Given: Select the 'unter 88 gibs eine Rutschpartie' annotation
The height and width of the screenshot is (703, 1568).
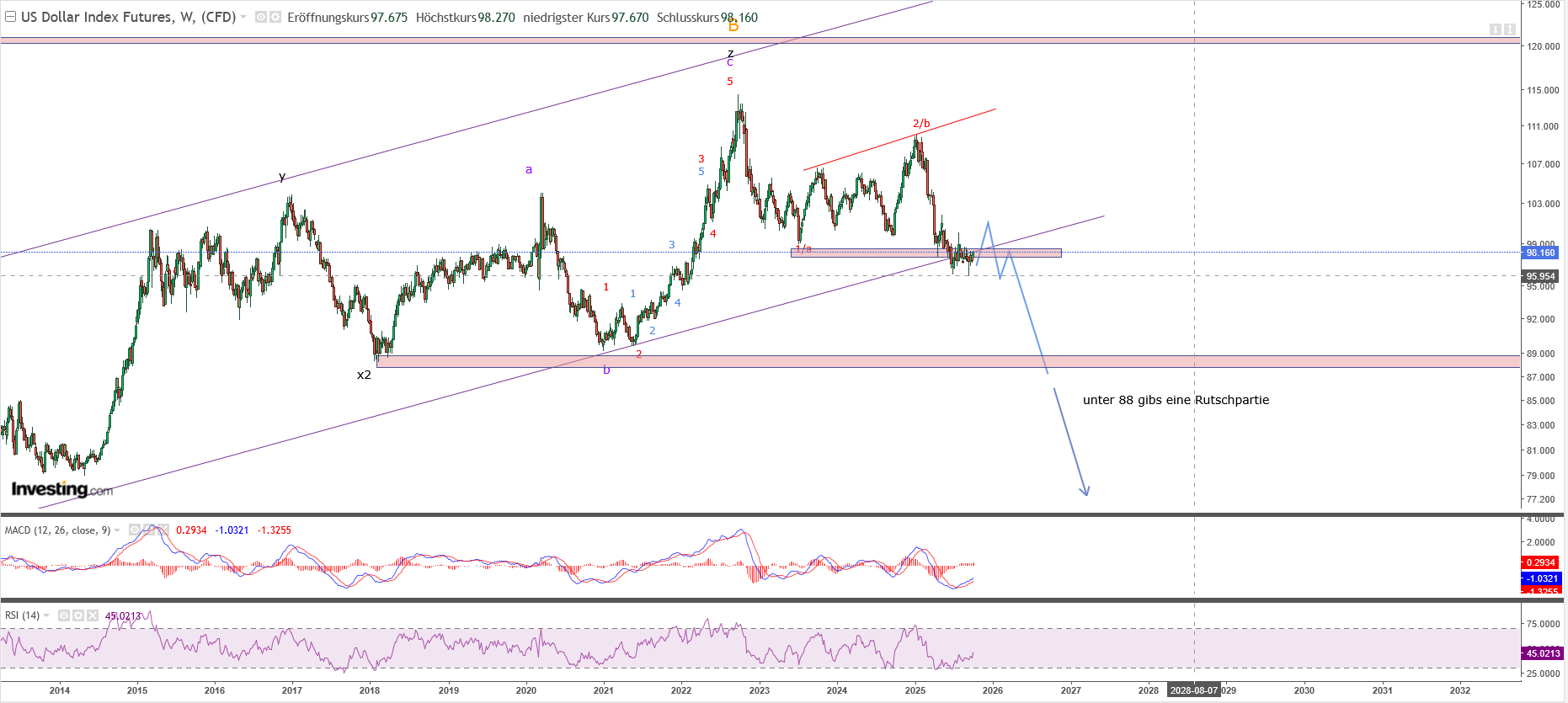Looking at the screenshot, I should (x=1176, y=400).
